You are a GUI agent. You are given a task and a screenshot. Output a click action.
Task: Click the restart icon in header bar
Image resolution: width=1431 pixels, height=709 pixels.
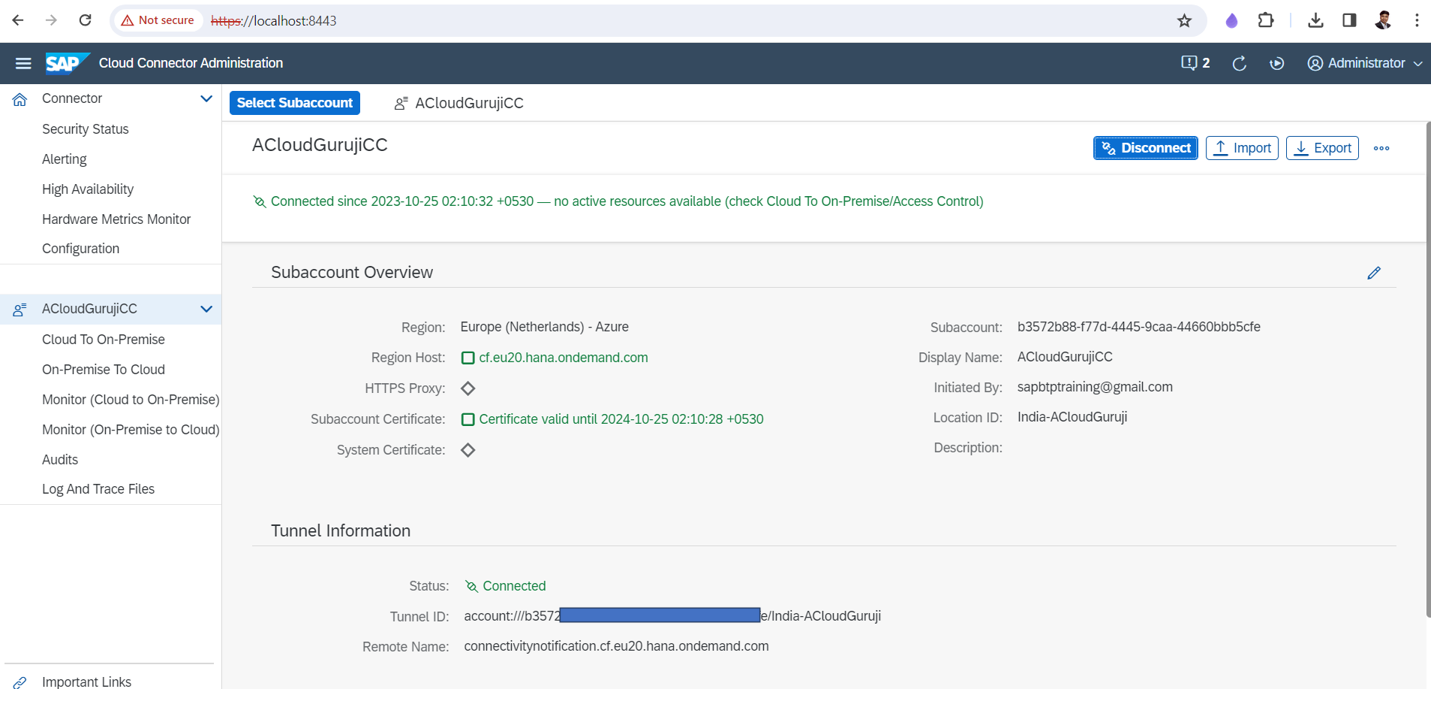[x=1277, y=63]
